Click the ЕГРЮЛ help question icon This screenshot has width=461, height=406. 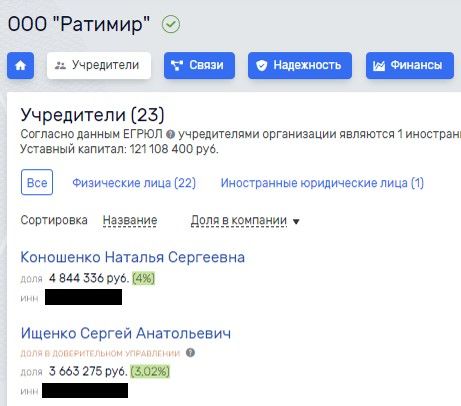170,134
